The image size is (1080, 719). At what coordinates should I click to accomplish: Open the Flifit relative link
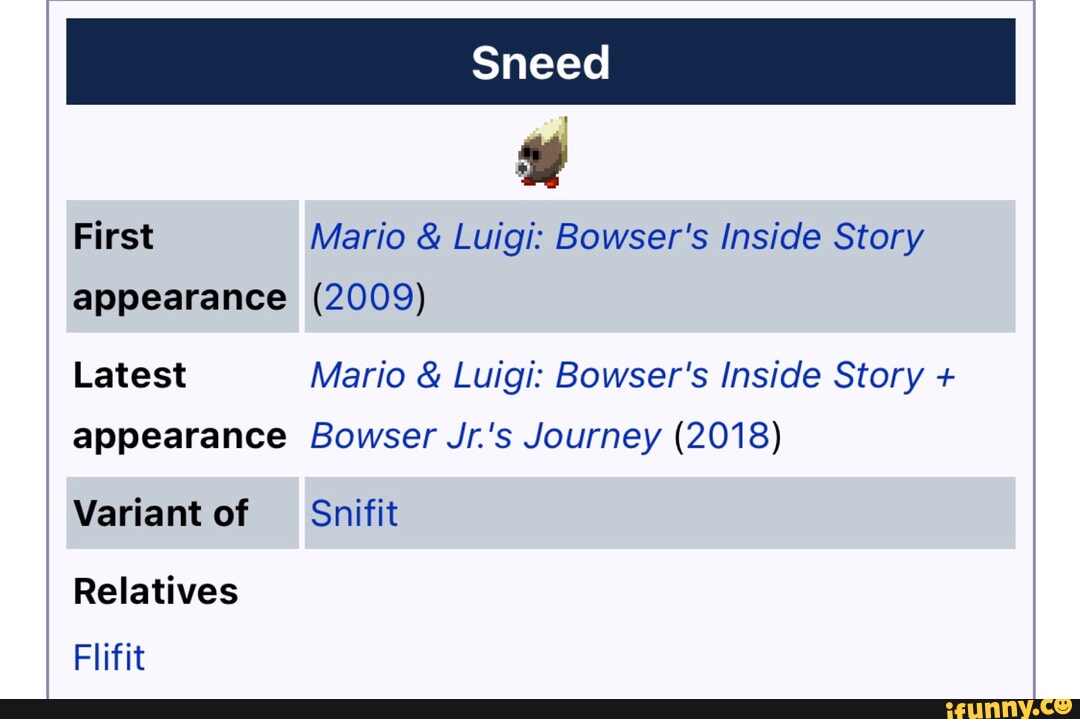109,657
